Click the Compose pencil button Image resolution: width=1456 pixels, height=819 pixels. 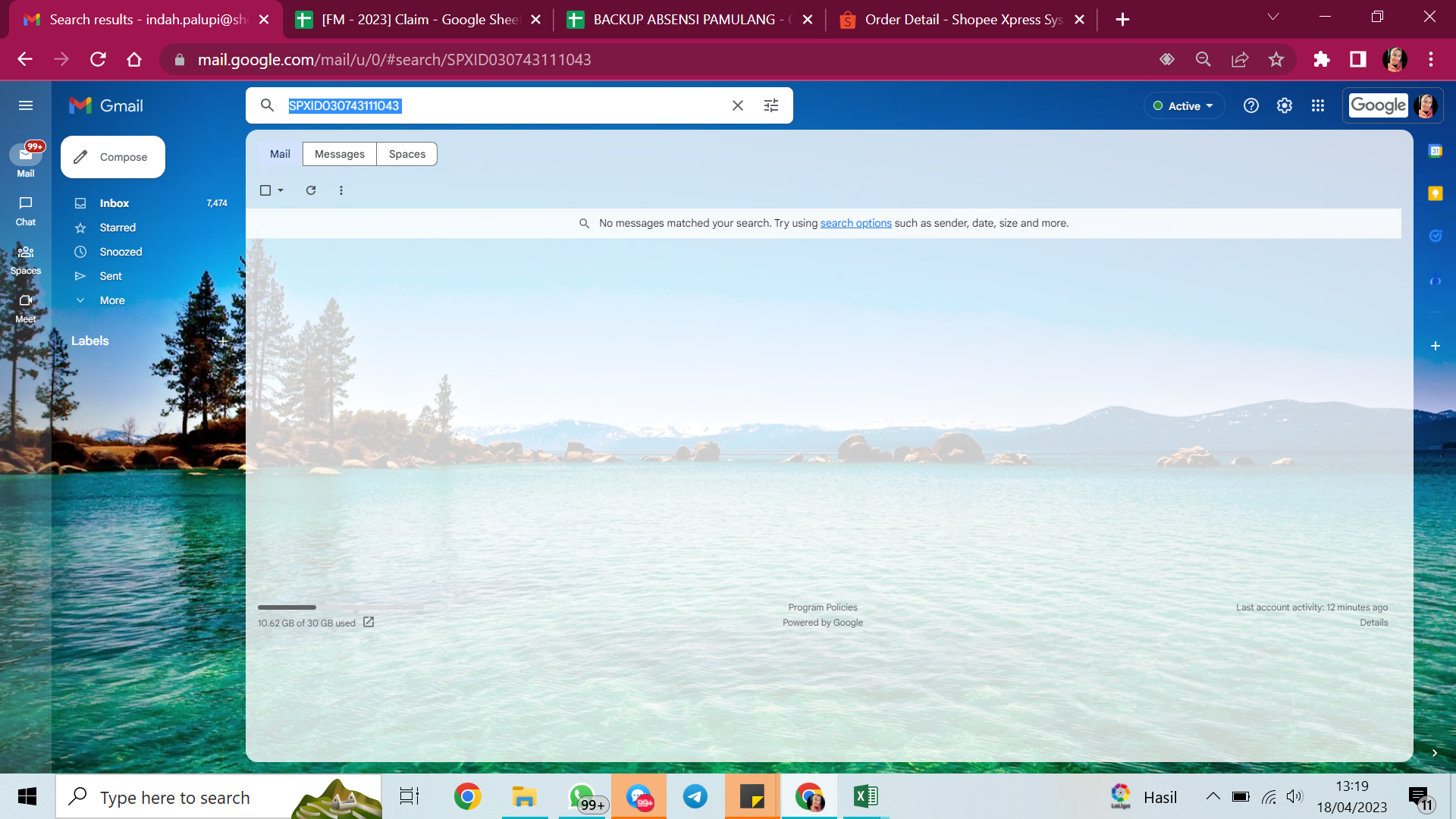pos(113,157)
